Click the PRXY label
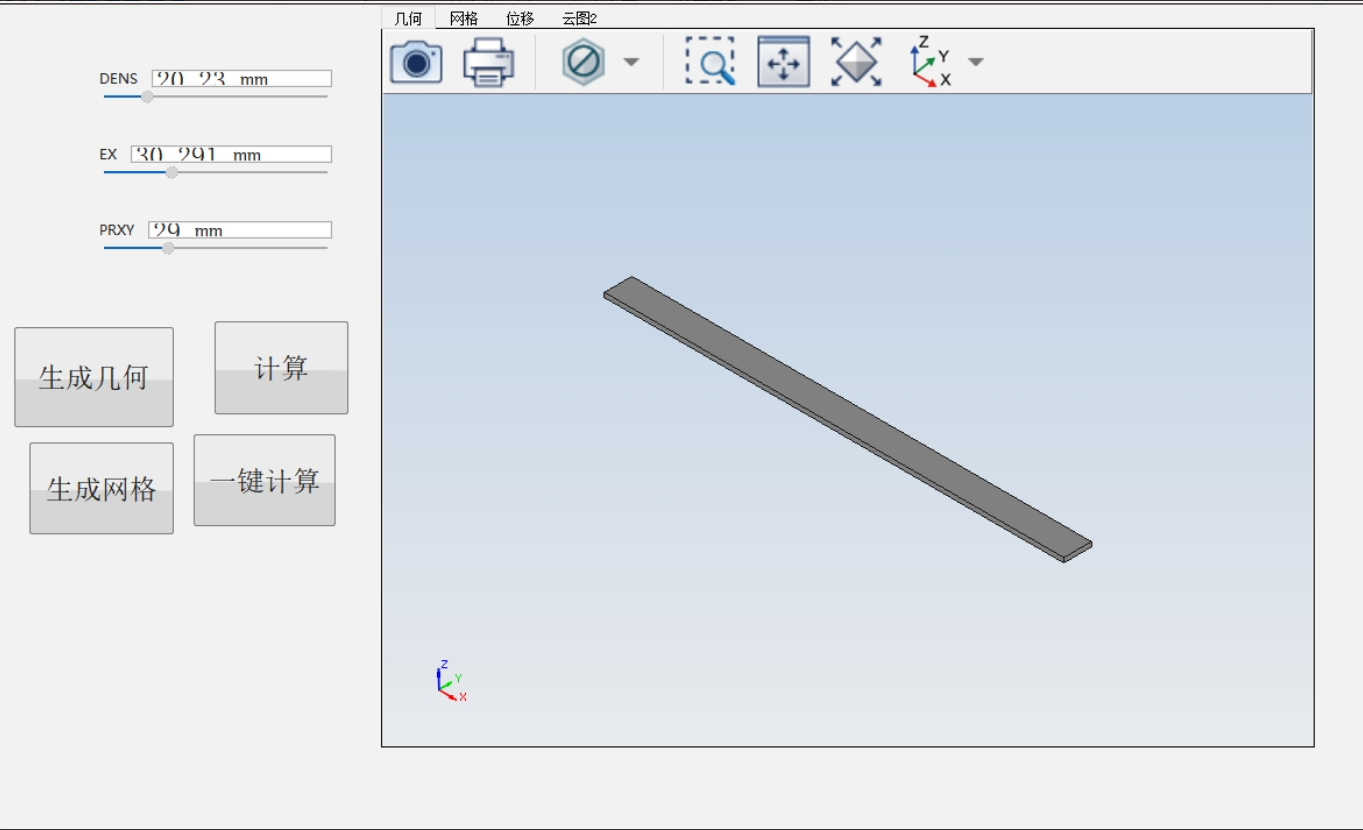 point(117,230)
